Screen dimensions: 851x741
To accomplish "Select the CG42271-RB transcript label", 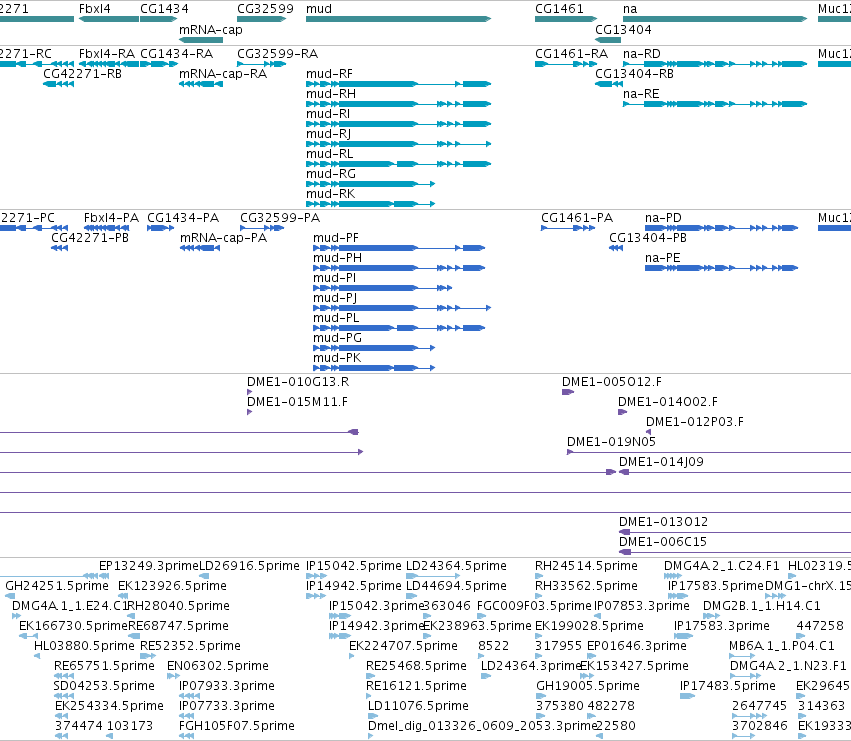I will [82, 73].
